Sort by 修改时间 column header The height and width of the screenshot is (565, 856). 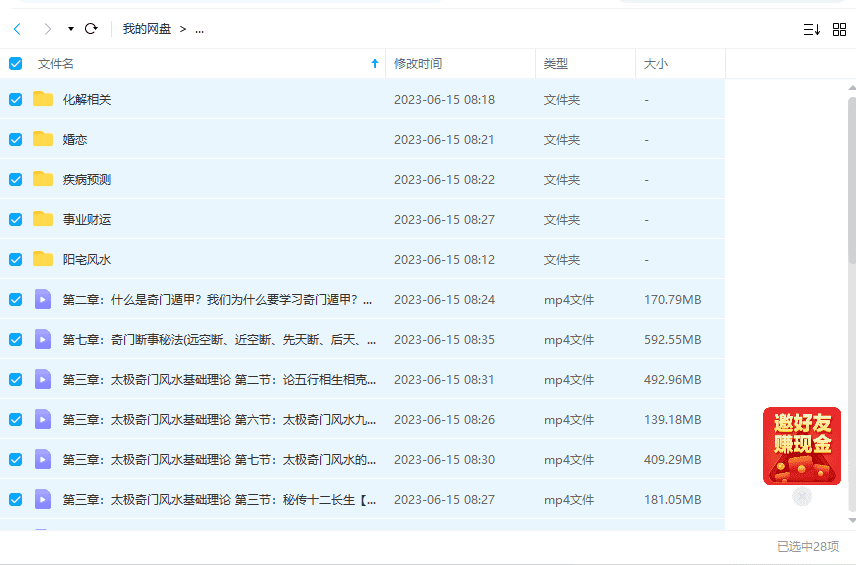[418, 64]
